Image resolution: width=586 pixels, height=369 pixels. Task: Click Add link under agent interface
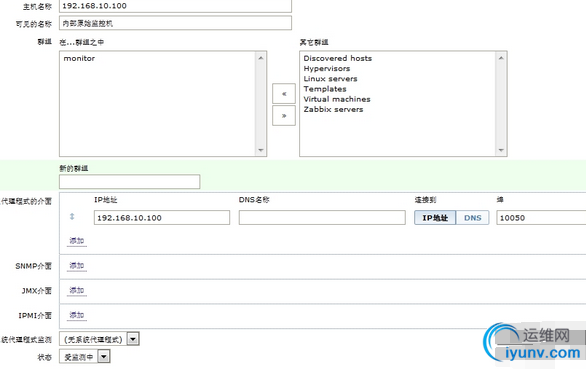77,241
